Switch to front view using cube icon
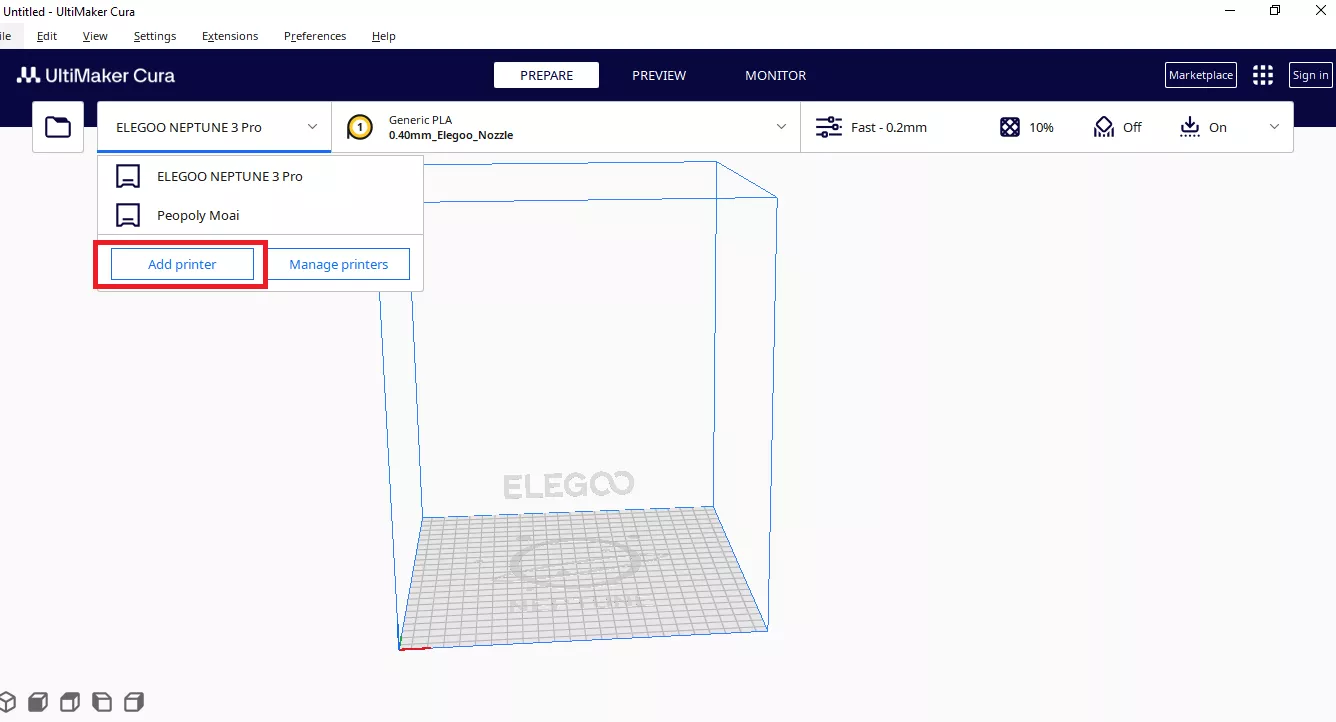 pyautogui.click(x=37, y=701)
